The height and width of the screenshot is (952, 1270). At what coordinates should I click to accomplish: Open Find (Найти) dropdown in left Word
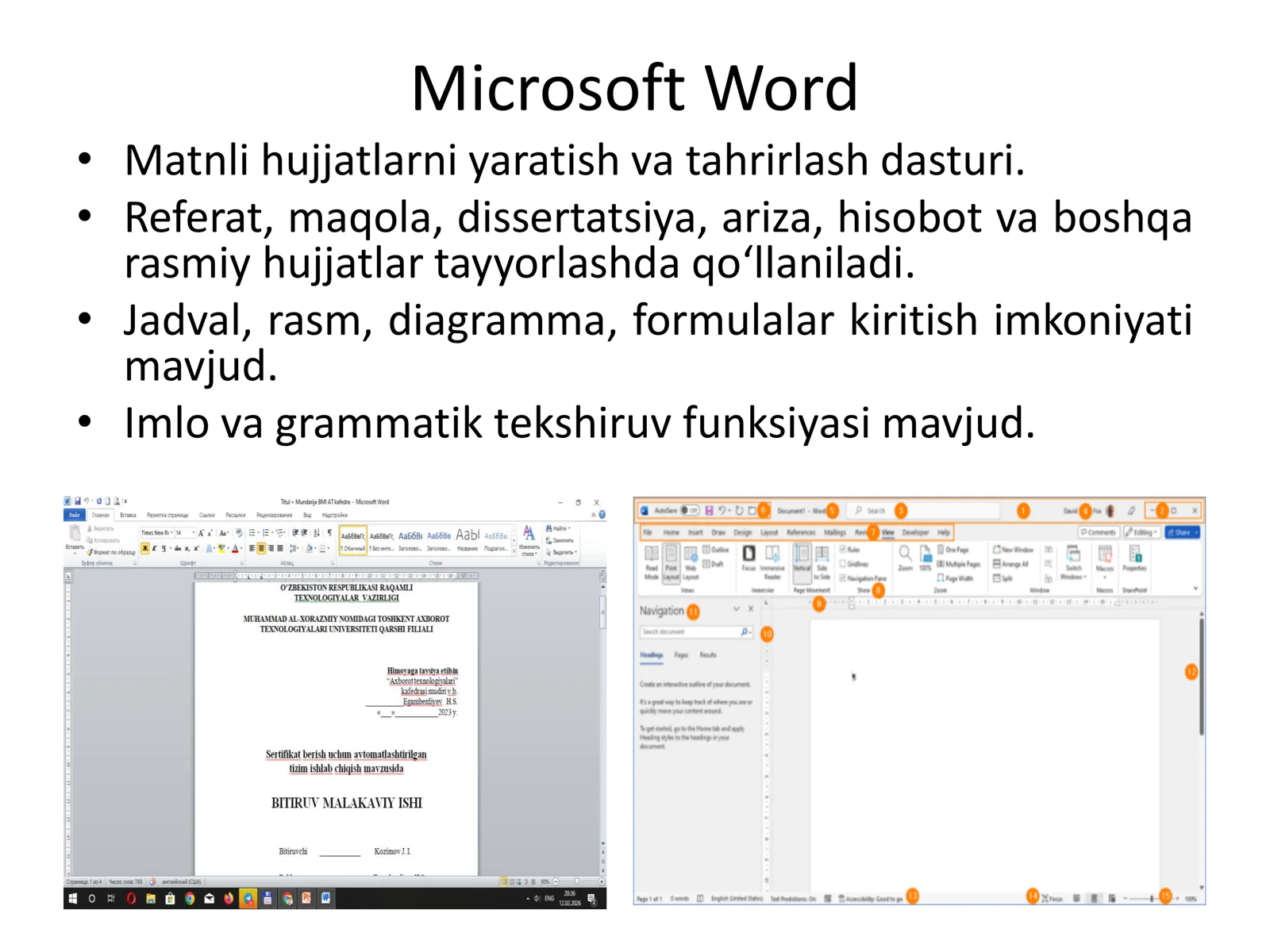[558, 528]
